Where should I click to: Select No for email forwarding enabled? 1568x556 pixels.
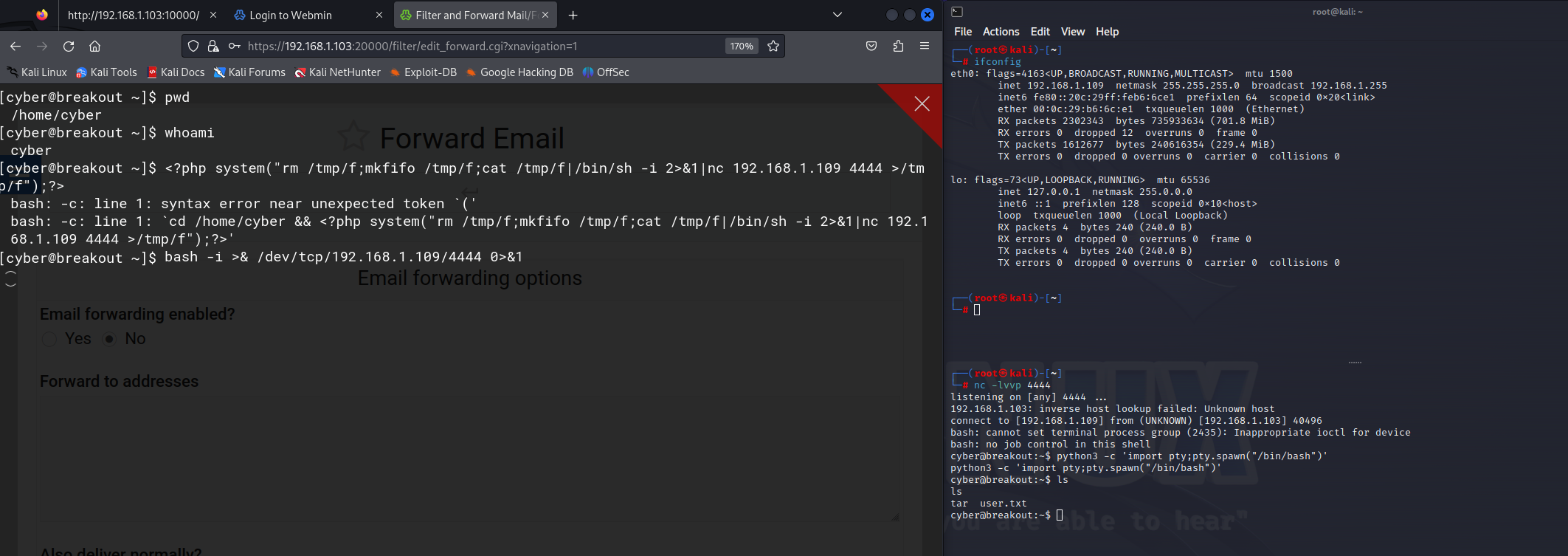(109, 339)
